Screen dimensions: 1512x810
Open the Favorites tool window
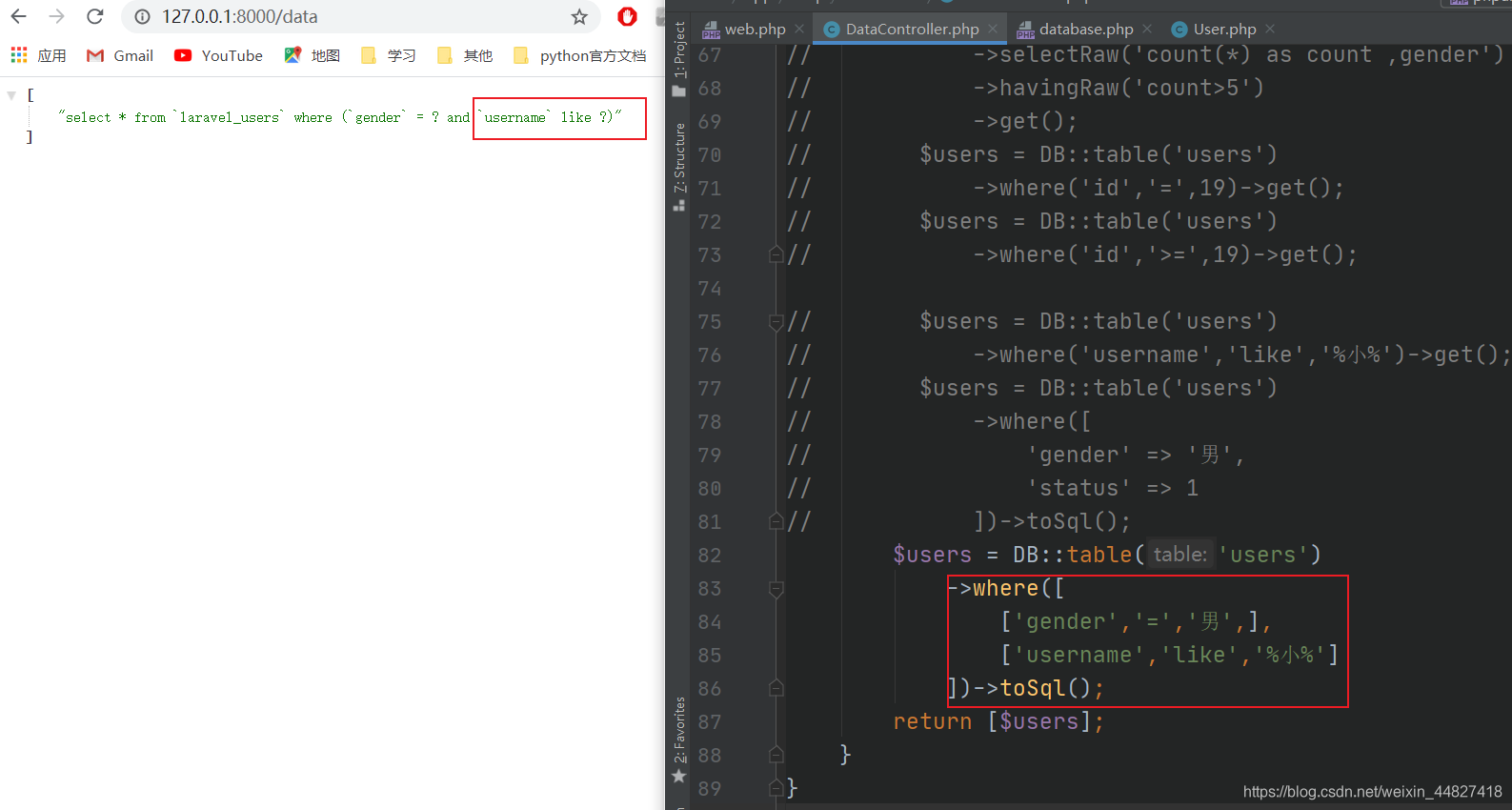tap(679, 739)
